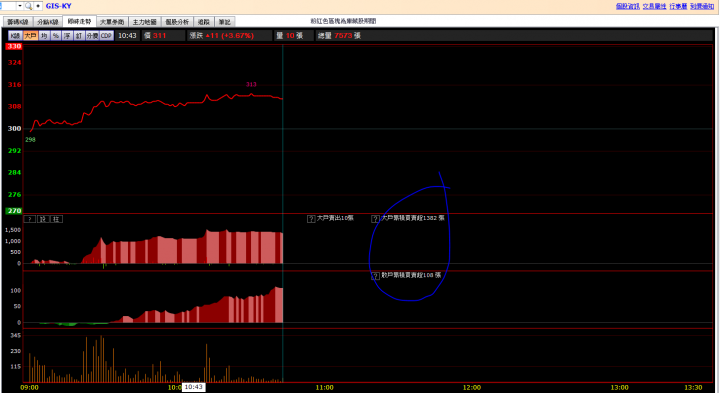Click the 313 high price label
Screen dimensions: 720x393
tap(251, 84)
